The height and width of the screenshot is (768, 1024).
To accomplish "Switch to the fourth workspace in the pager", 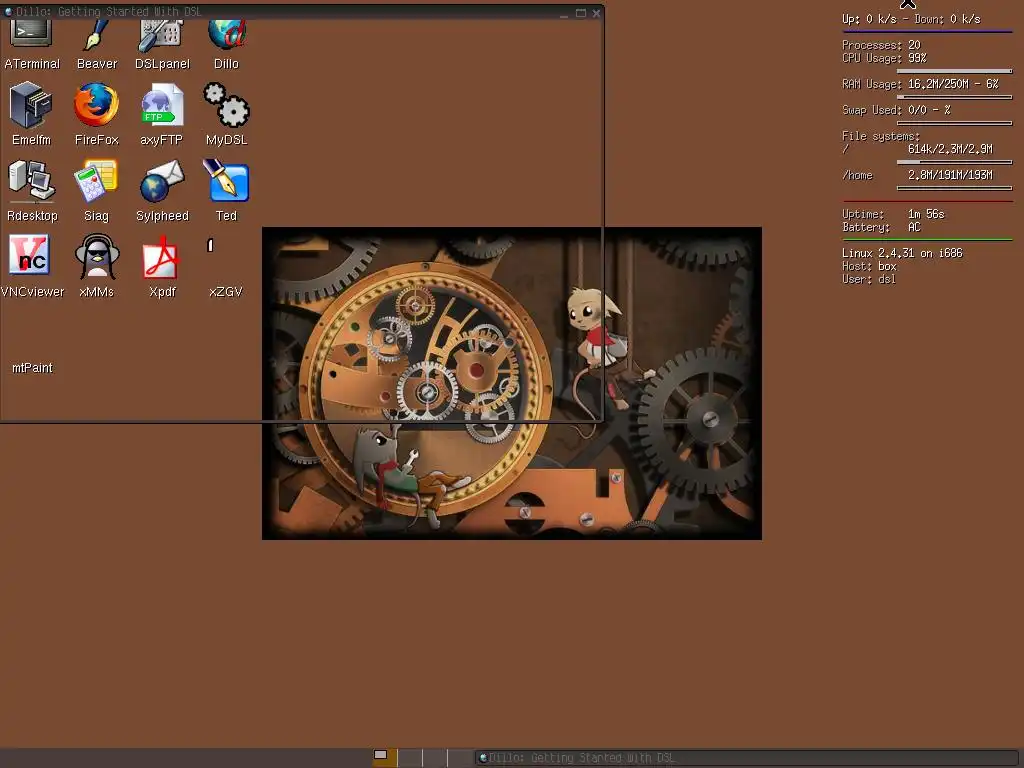I will pyautogui.click(x=460, y=758).
